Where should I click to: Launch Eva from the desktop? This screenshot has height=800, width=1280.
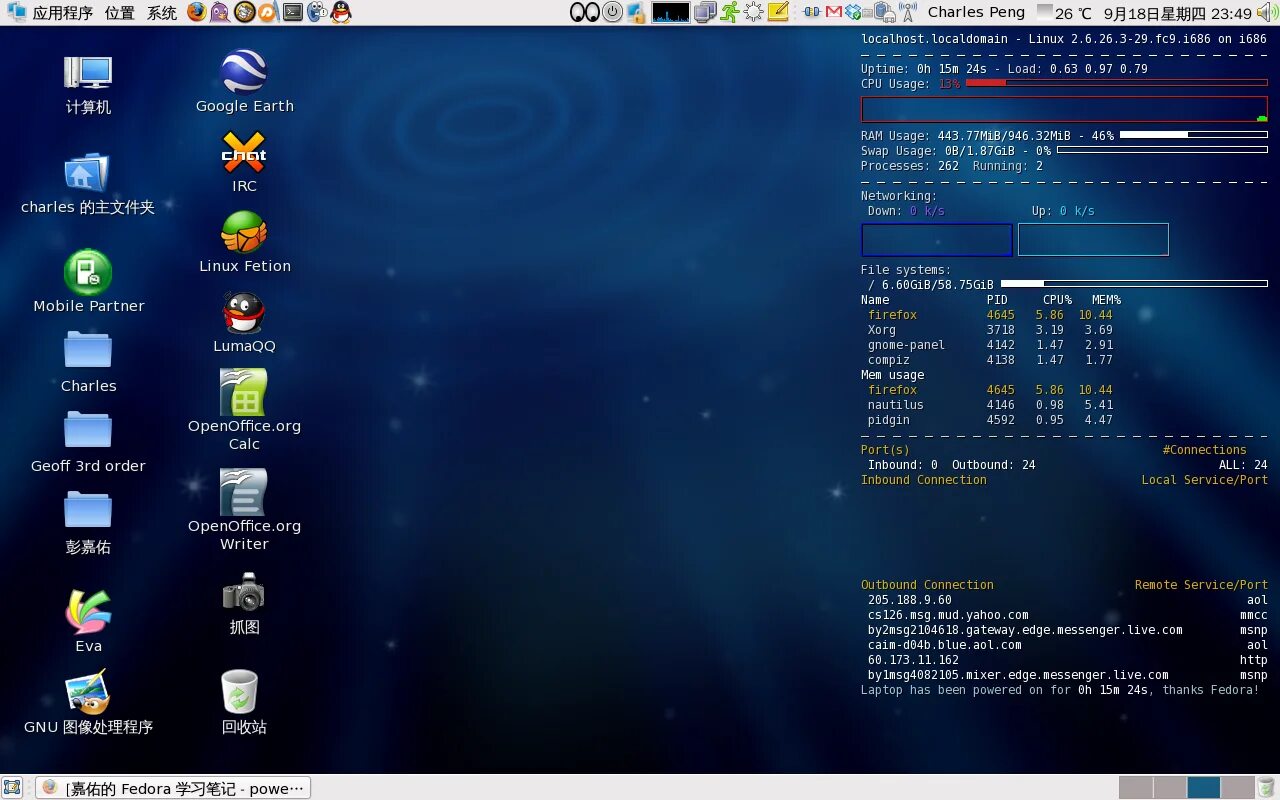tap(88, 621)
